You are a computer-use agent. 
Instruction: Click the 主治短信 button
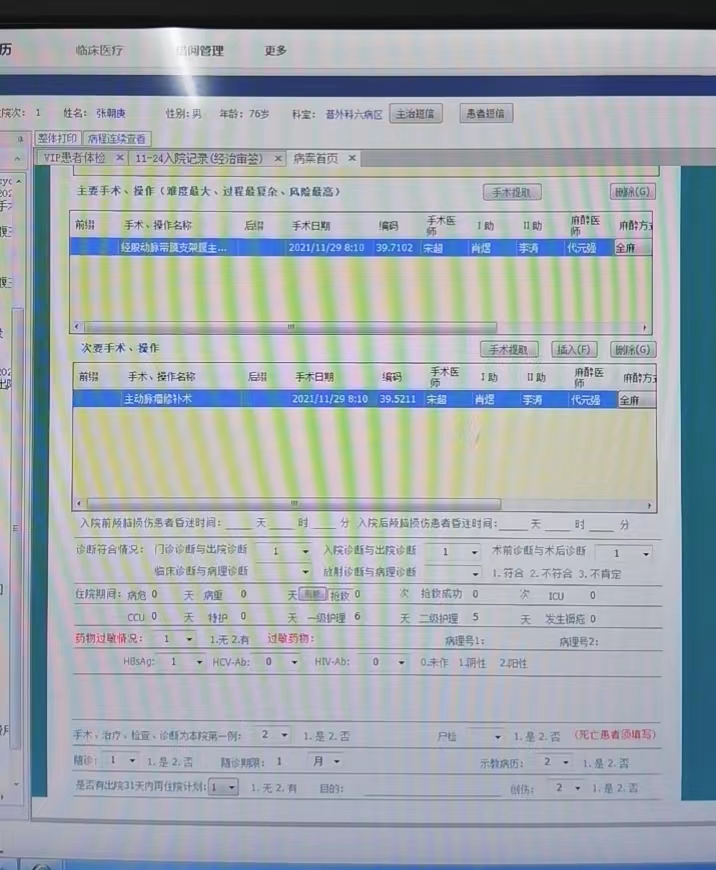pyautogui.click(x=415, y=114)
